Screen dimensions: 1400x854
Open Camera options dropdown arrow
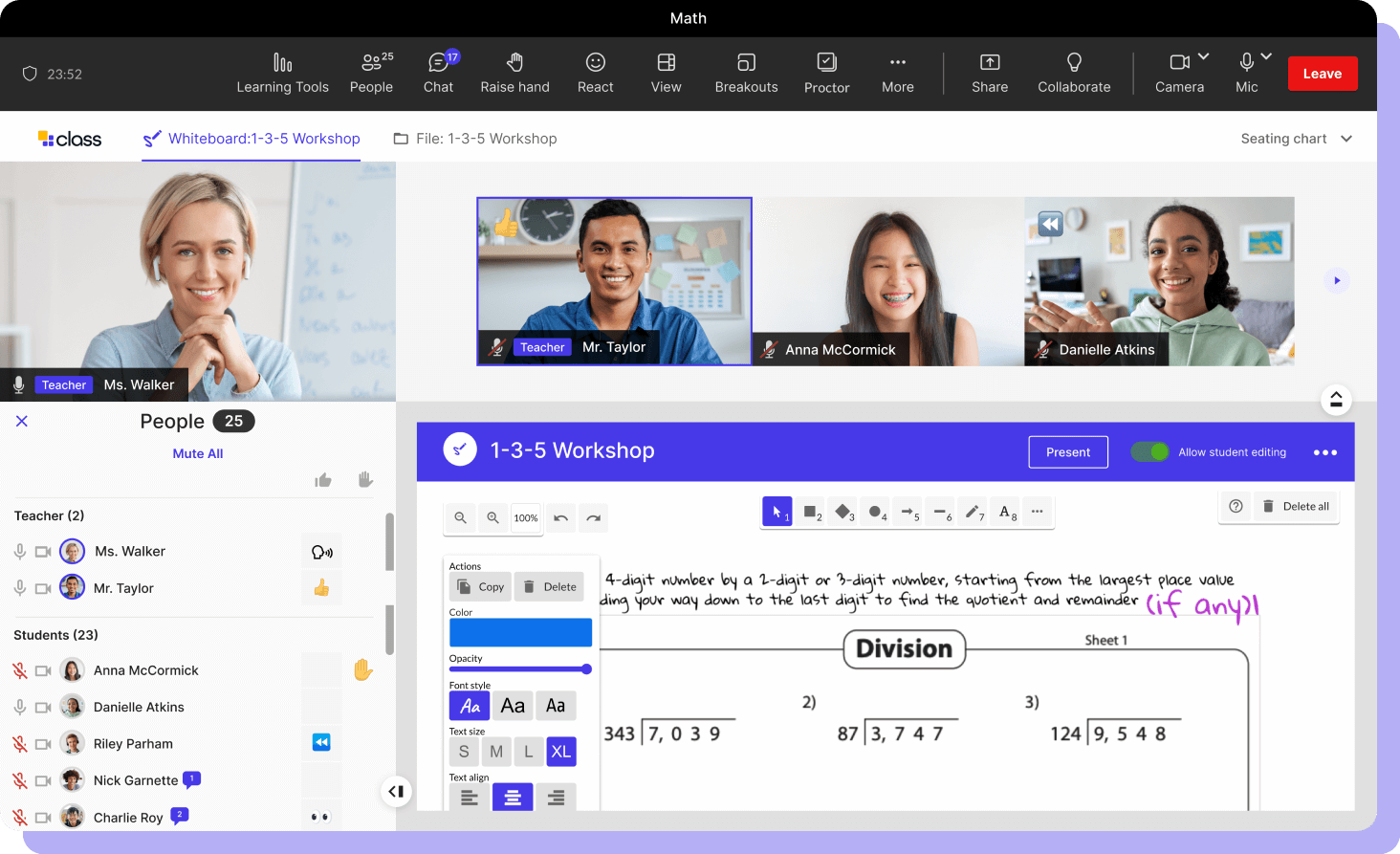click(1204, 56)
